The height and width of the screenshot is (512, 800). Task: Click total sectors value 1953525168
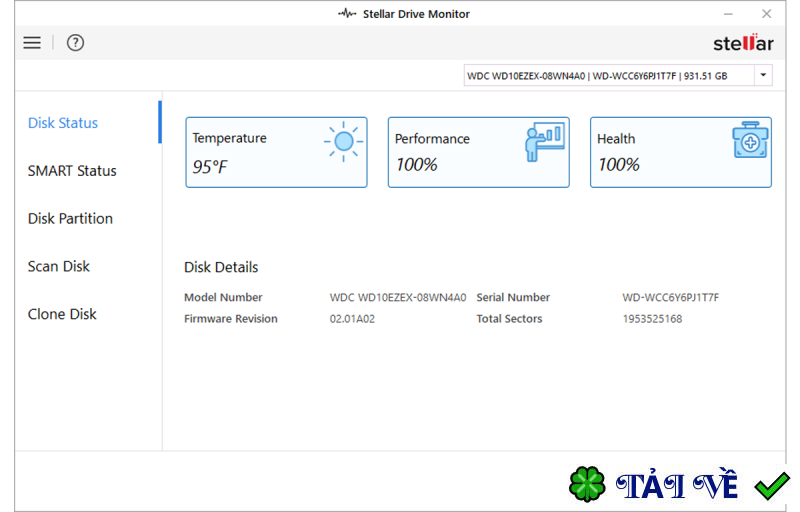[652, 319]
